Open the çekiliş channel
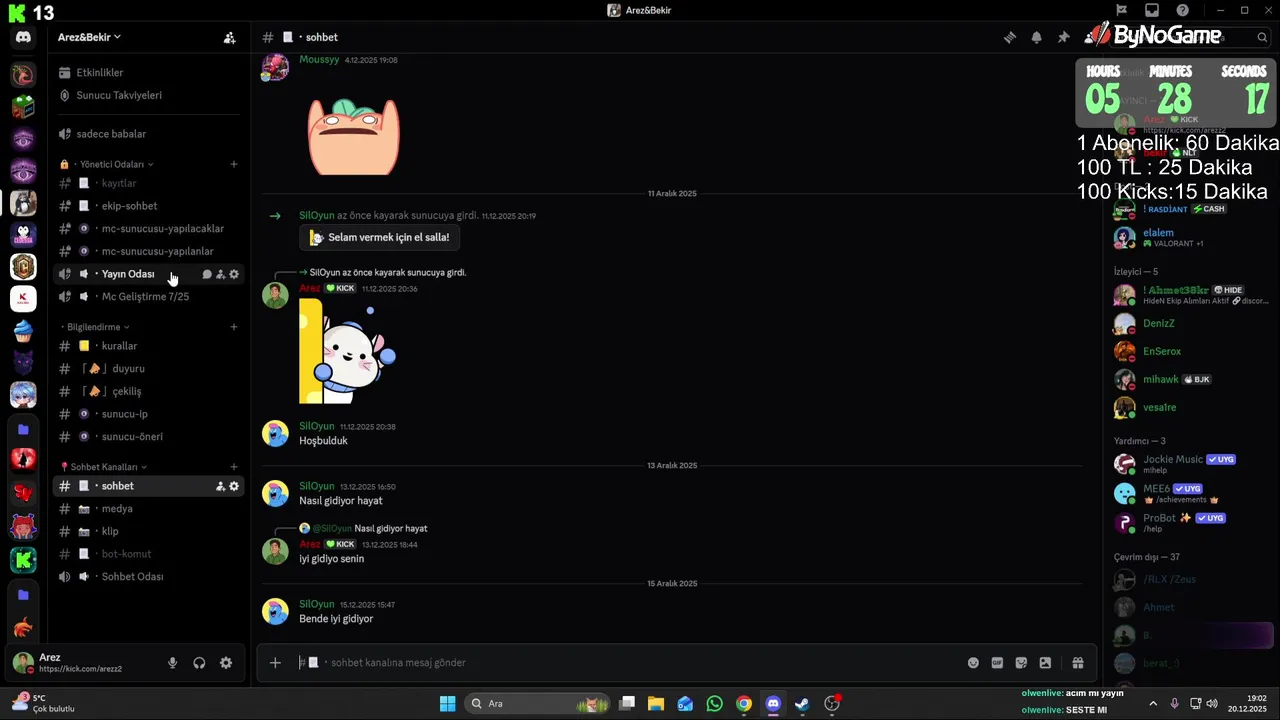This screenshot has width=1280, height=720. click(149, 391)
